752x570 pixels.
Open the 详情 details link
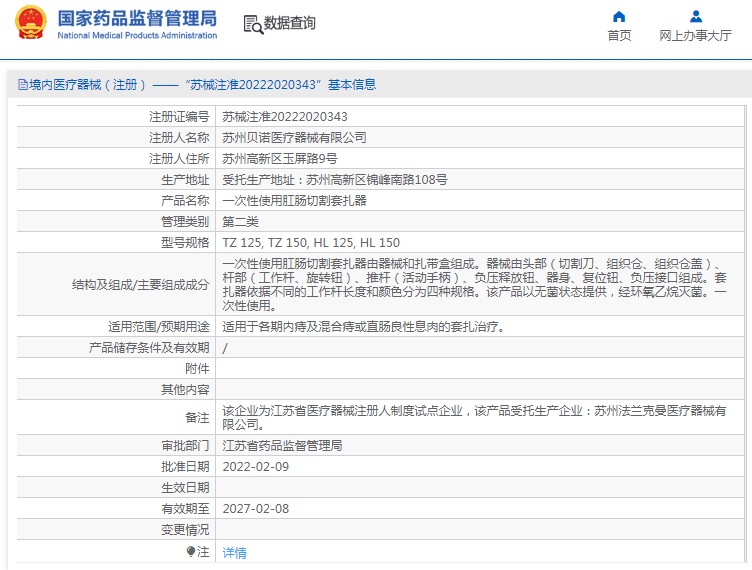pyautogui.click(x=235, y=553)
